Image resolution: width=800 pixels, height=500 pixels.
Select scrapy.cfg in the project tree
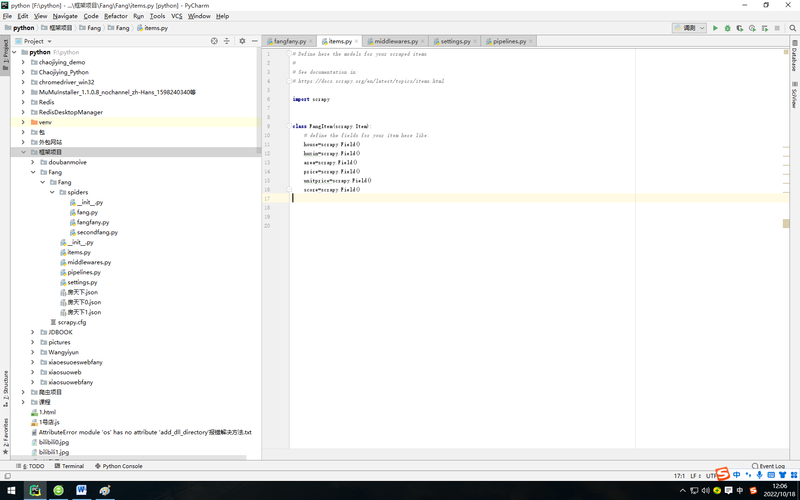pyautogui.click(x=68, y=322)
